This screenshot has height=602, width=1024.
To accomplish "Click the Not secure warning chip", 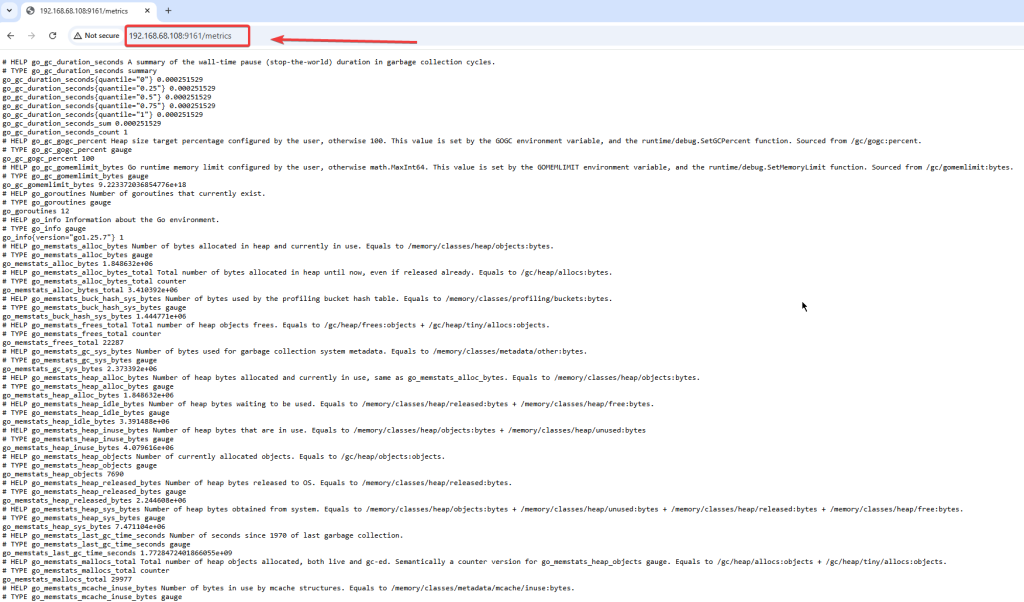I will point(96,35).
